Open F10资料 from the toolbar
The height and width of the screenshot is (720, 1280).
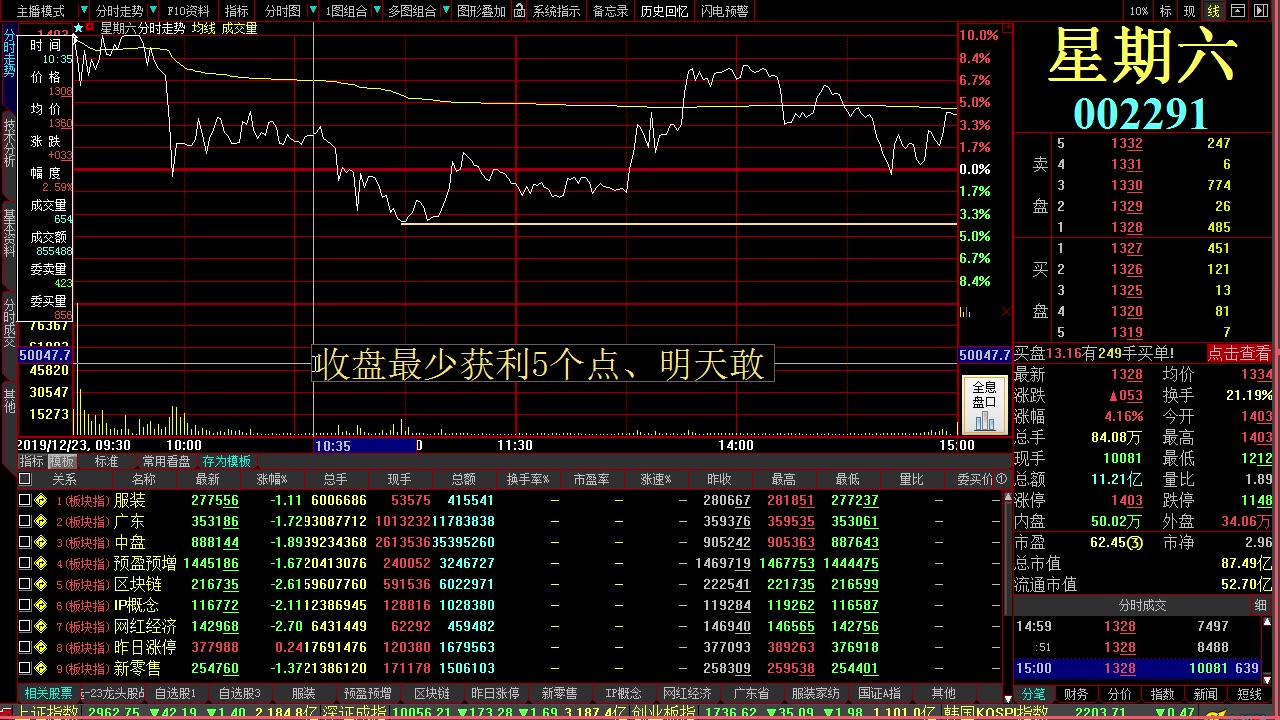[188, 11]
